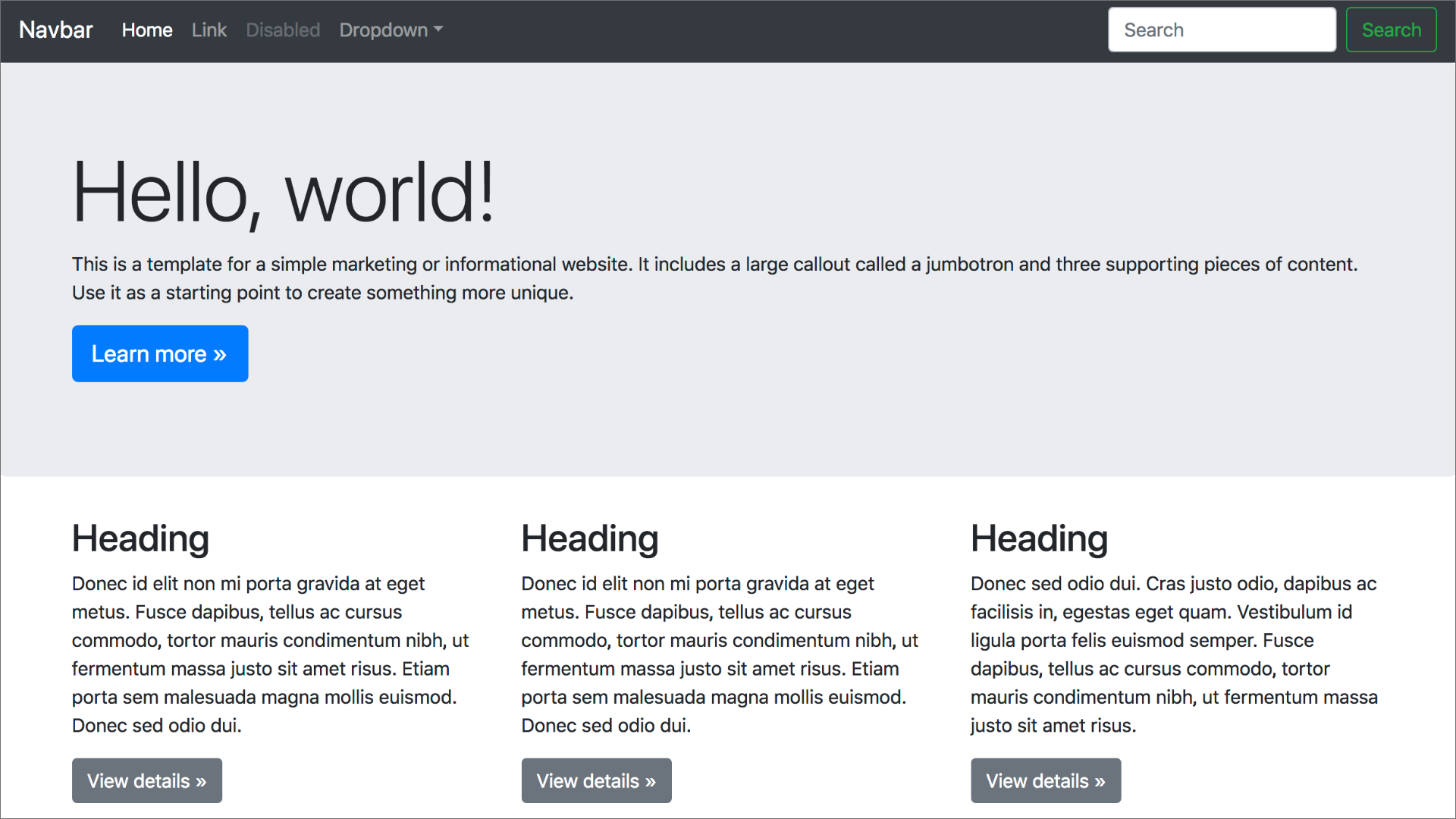Screen dimensions: 1456x819
Task: Select the Link nav item
Action: tap(209, 30)
